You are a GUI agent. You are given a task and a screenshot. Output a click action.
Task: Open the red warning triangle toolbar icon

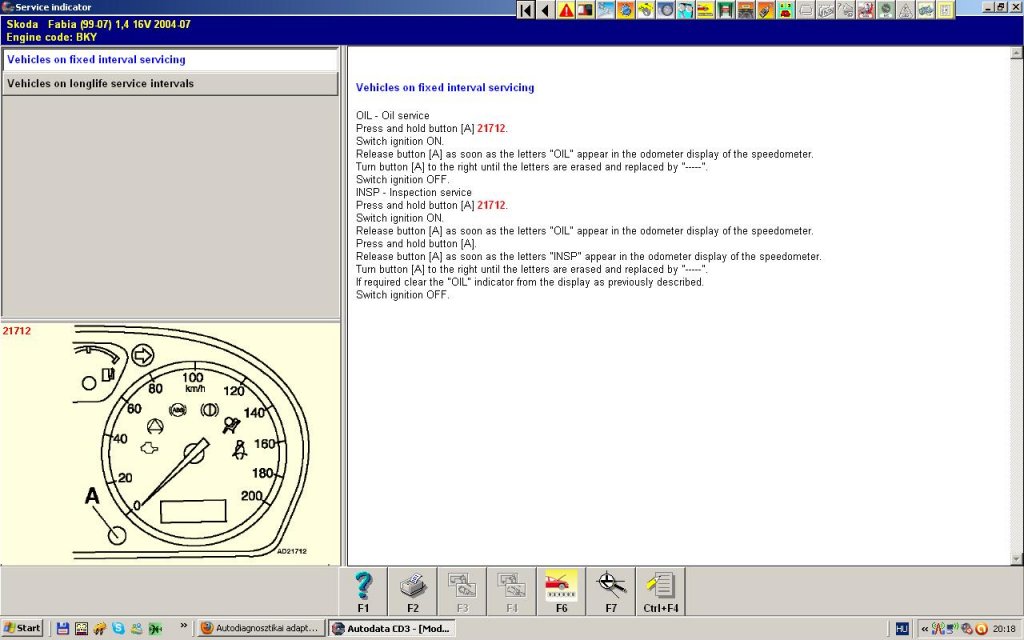tap(566, 10)
